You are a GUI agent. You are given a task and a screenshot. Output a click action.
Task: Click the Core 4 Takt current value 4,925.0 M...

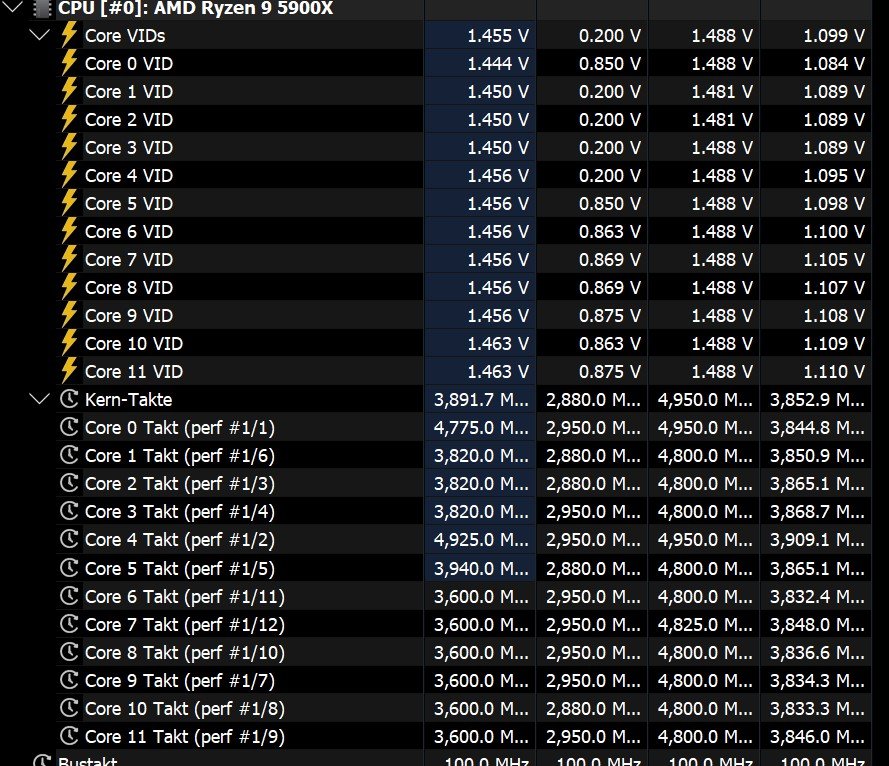click(481, 540)
